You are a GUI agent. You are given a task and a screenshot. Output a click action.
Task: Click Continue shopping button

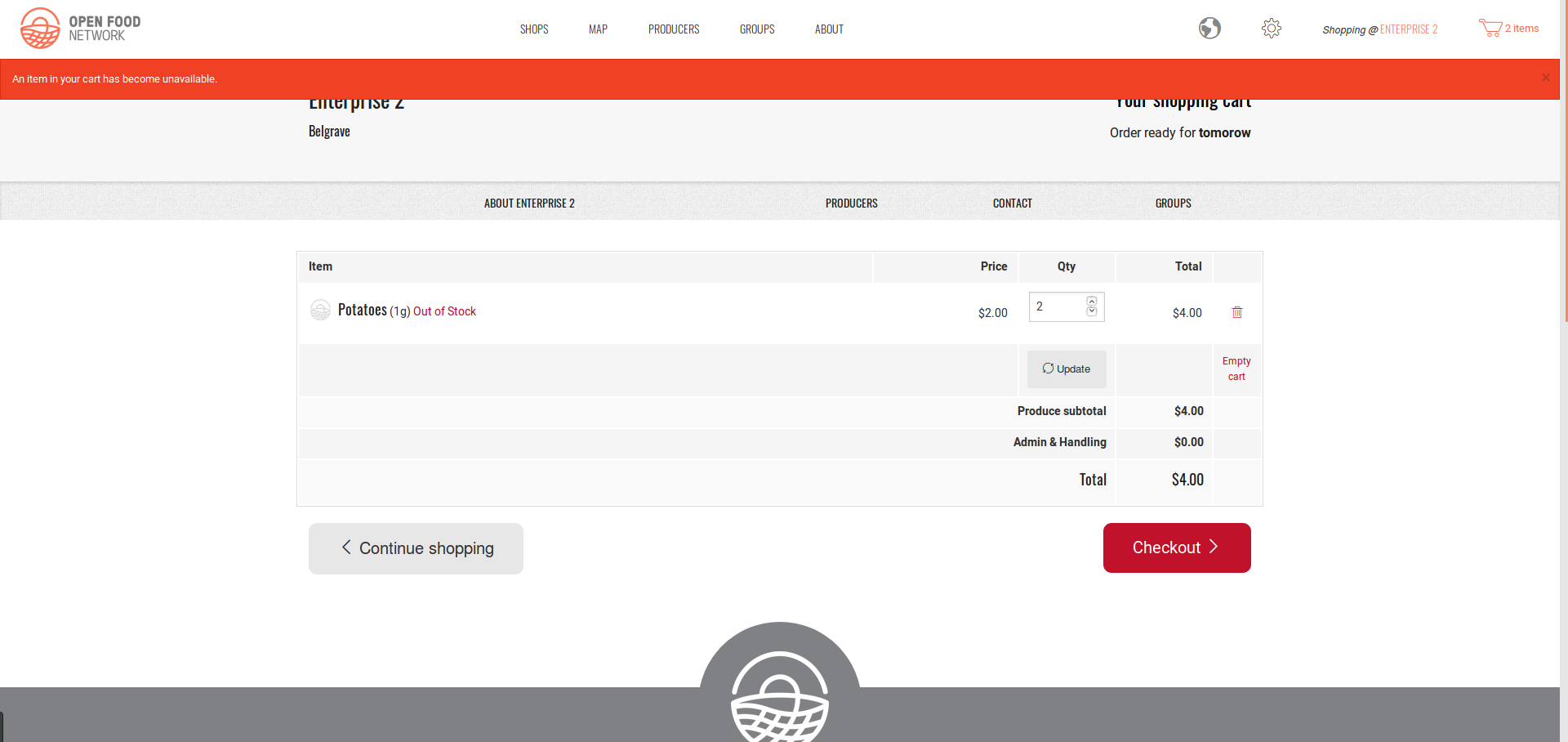click(416, 548)
